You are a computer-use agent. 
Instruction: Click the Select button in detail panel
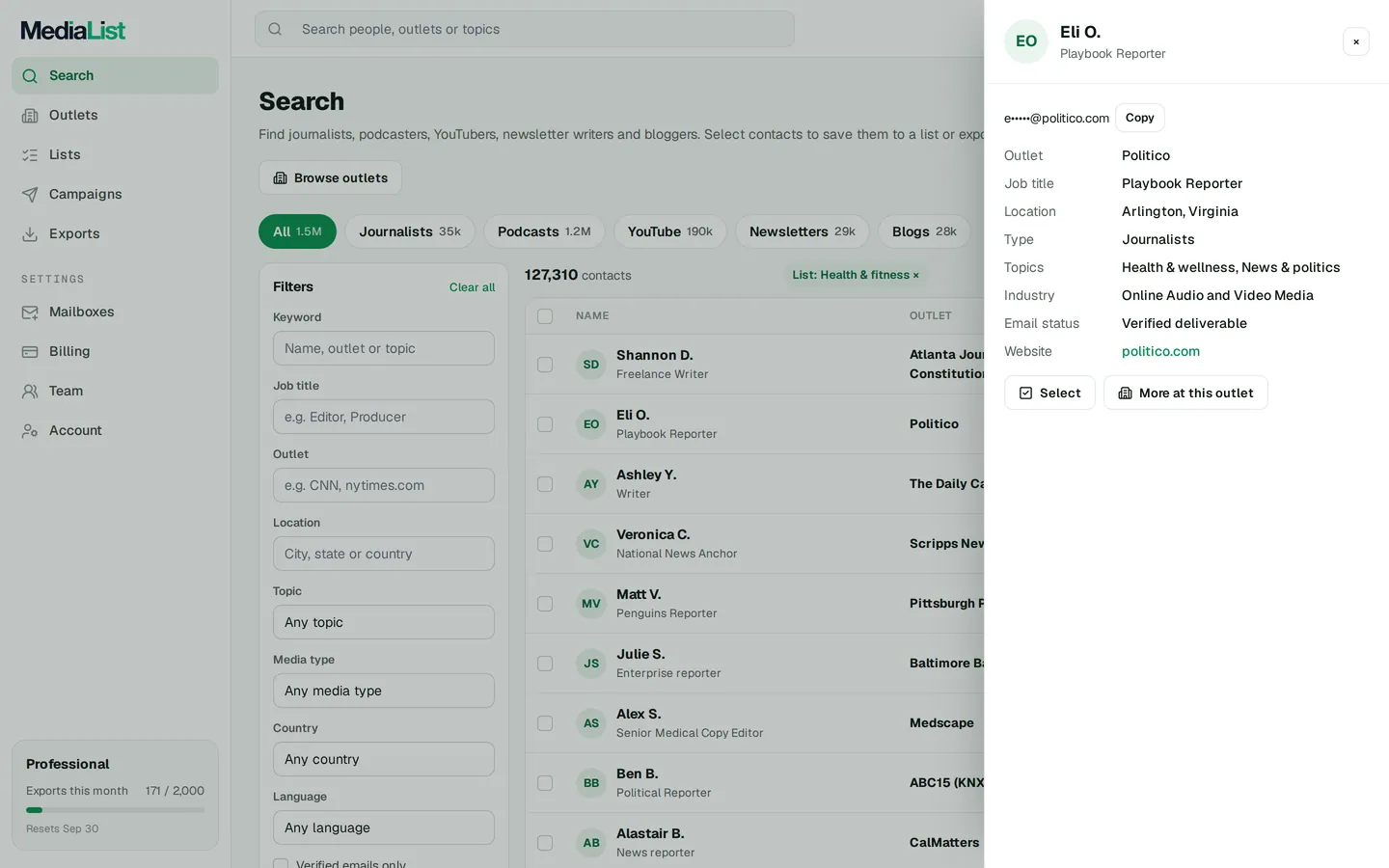pyautogui.click(x=1049, y=393)
